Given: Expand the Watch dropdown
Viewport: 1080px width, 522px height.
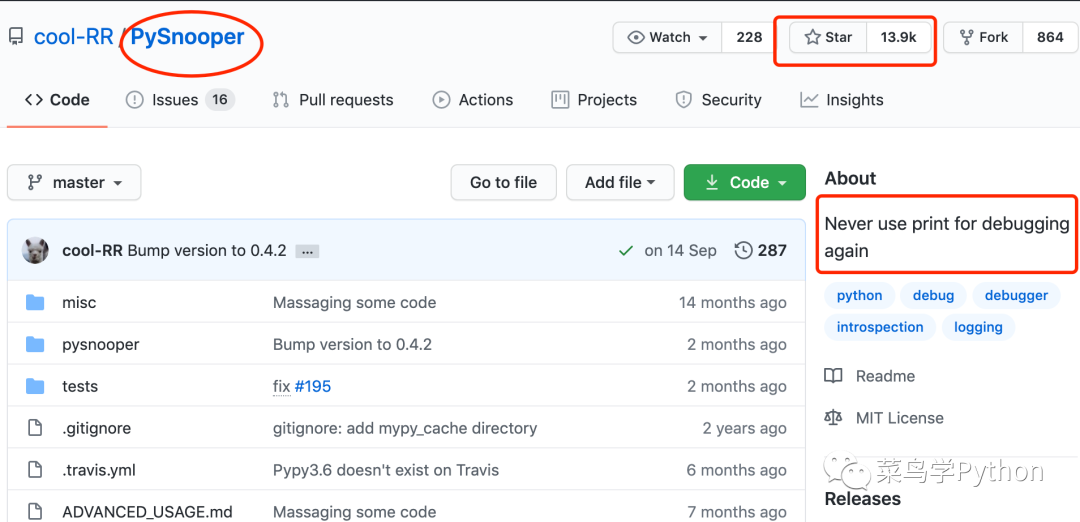Looking at the screenshot, I should point(667,37).
